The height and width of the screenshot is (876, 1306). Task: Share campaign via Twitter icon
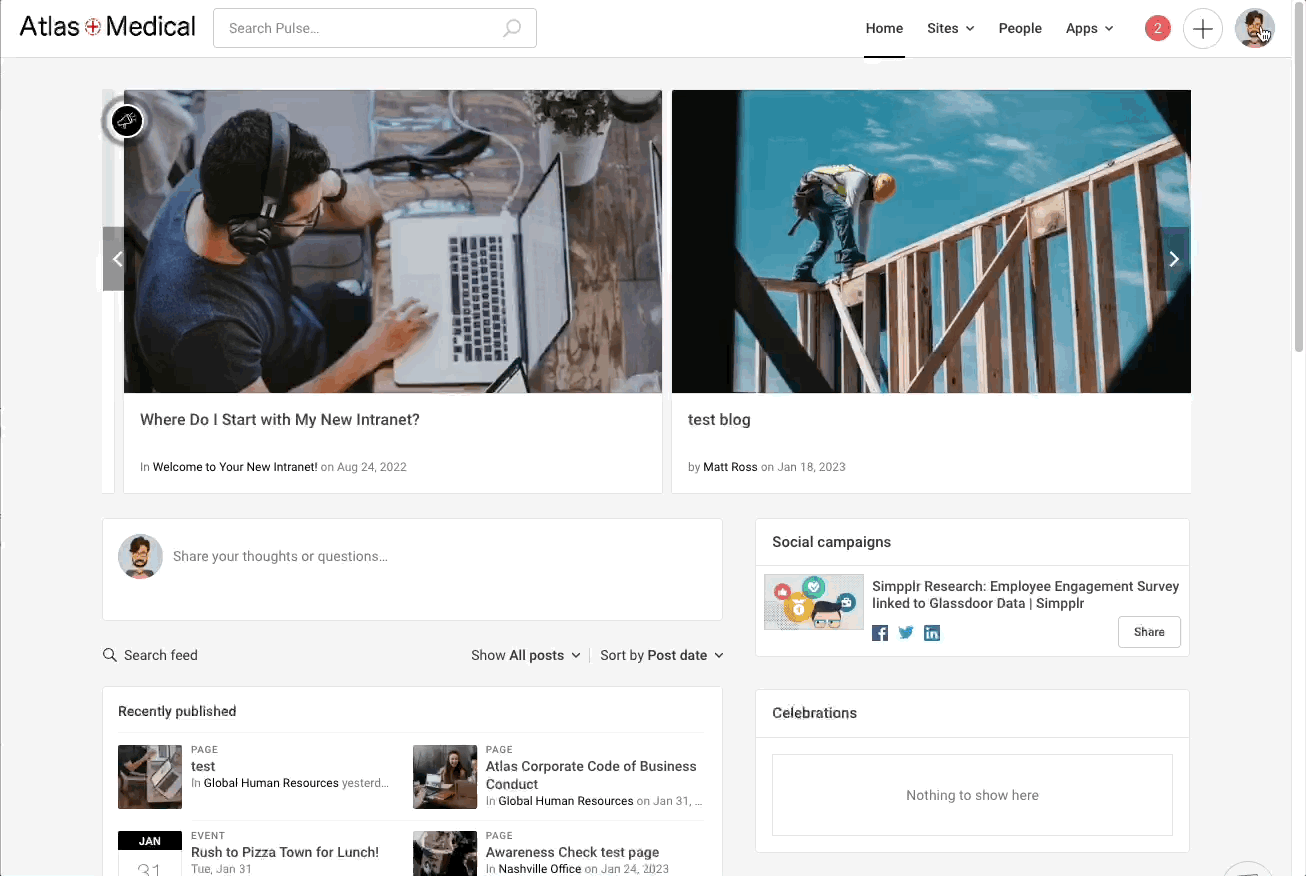(x=906, y=633)
